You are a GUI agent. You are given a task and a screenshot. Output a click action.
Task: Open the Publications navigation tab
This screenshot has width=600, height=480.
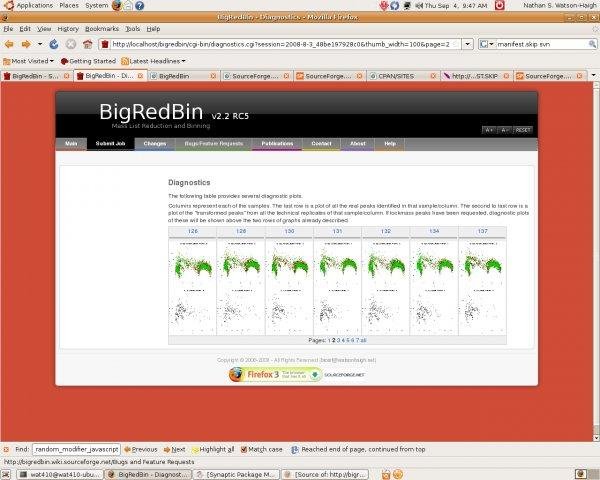(277, 144)
